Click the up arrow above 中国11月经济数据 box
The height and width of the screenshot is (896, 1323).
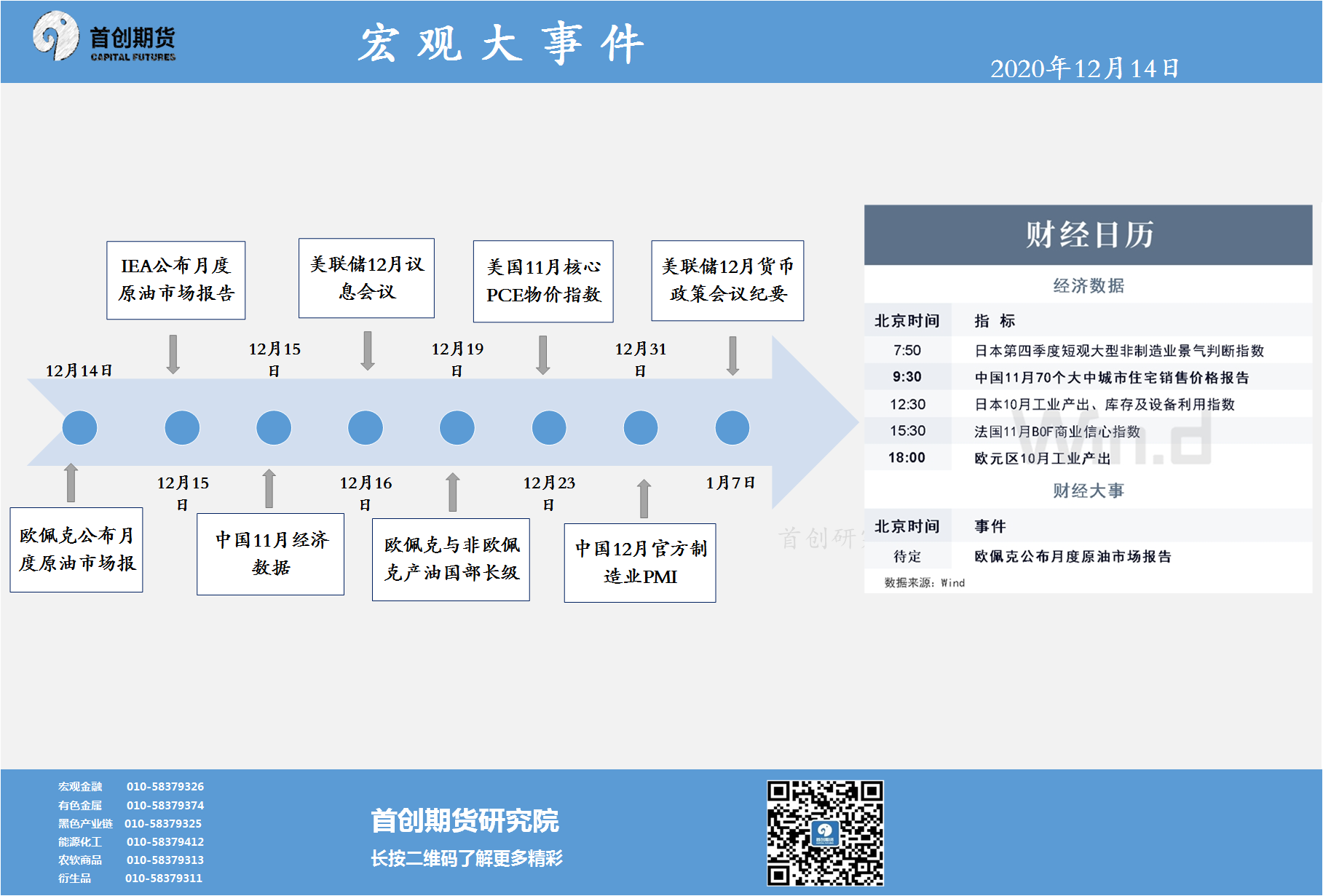(x=269, y=488)
